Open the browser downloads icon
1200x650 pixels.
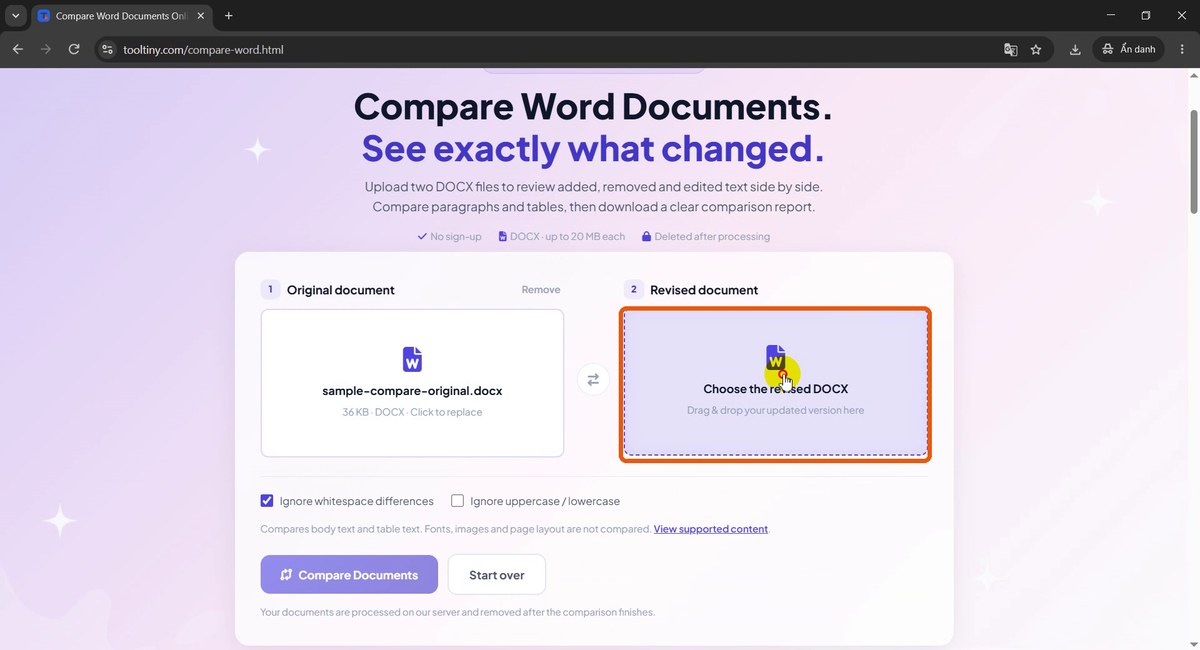pos(1075,49)
